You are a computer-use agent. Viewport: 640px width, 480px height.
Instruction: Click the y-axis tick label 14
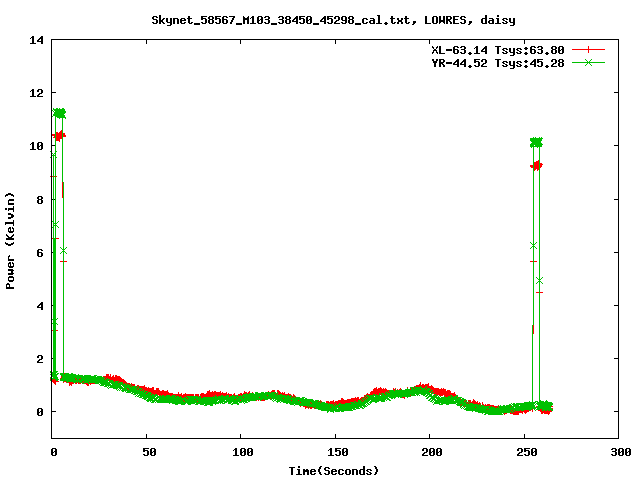36,40
